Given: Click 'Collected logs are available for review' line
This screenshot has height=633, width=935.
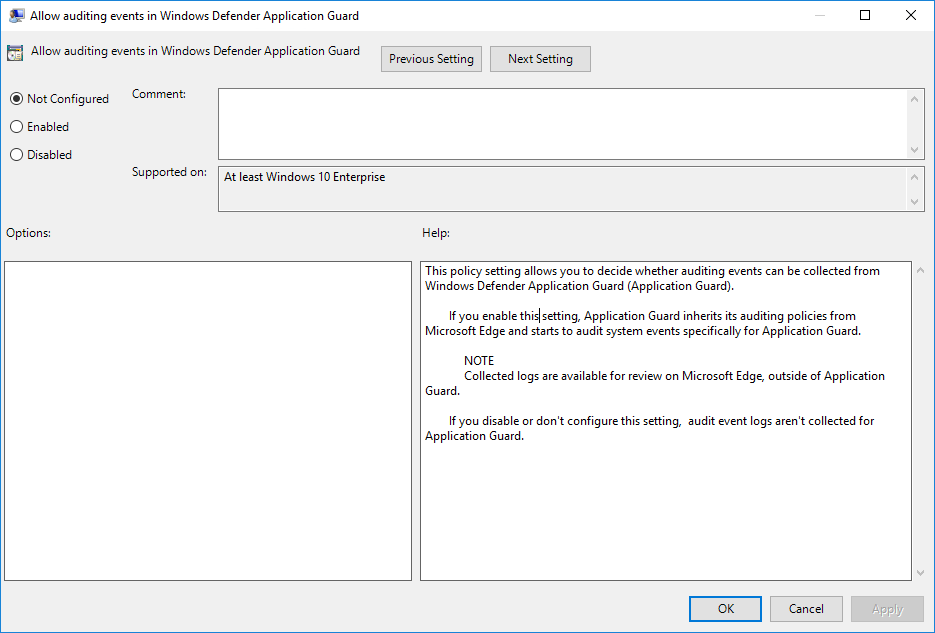Looking at the screenshot, I should pyautogui.click(x=655, y=383).
